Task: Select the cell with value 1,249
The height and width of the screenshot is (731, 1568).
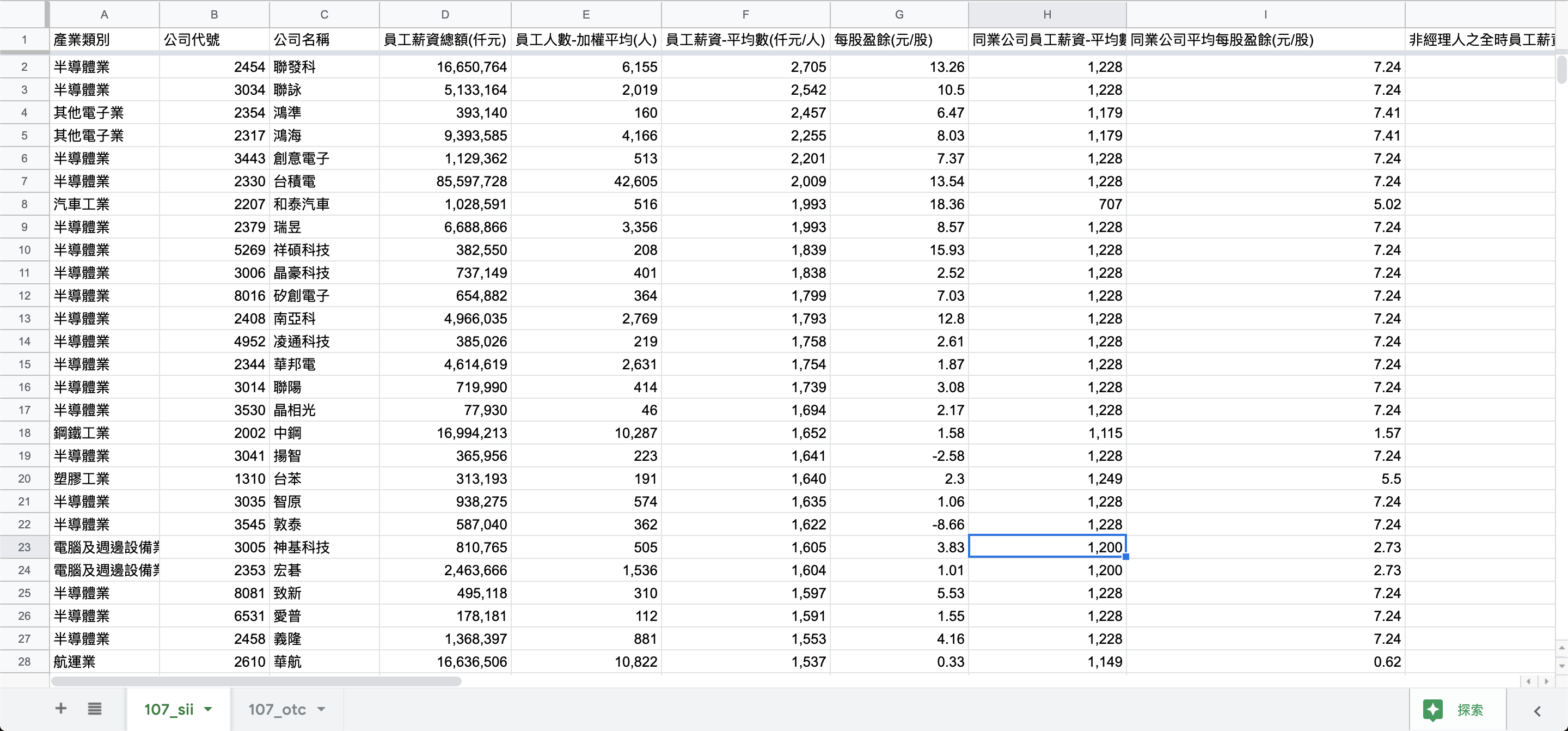Action: pos(1048,479)
